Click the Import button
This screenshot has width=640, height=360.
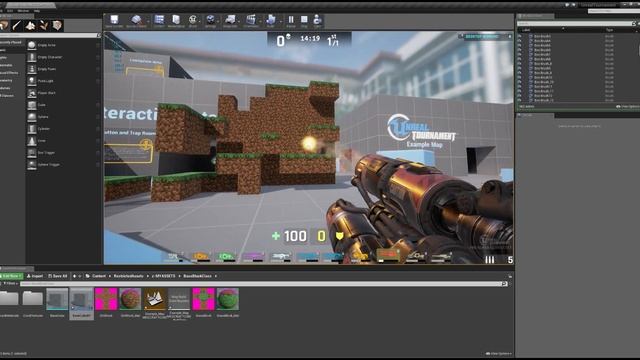(x=35, y=276)
